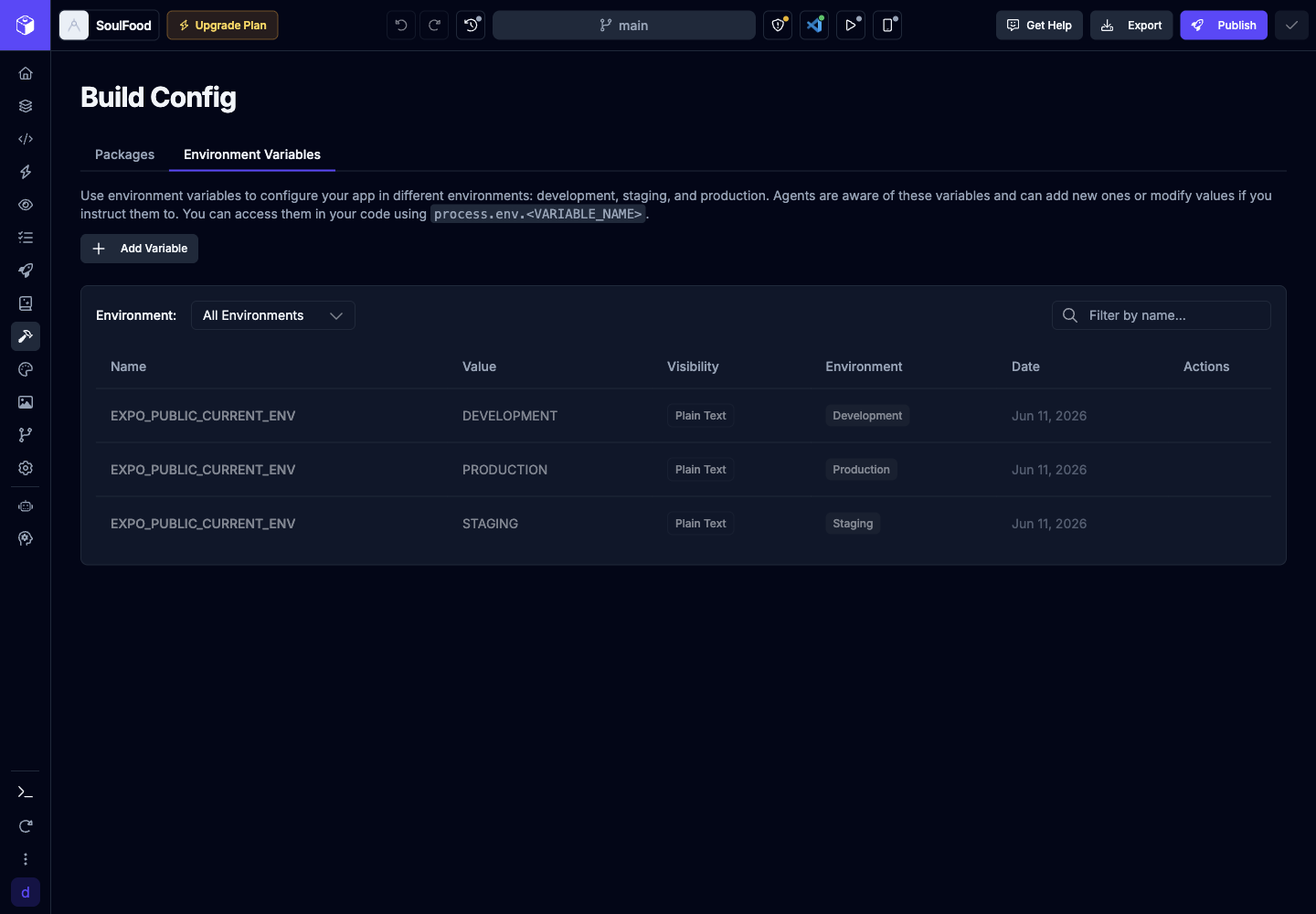The height and width of the screenshot is (914, 1316).
Task: Click the Name column header
Action: (x=128, y=367)
